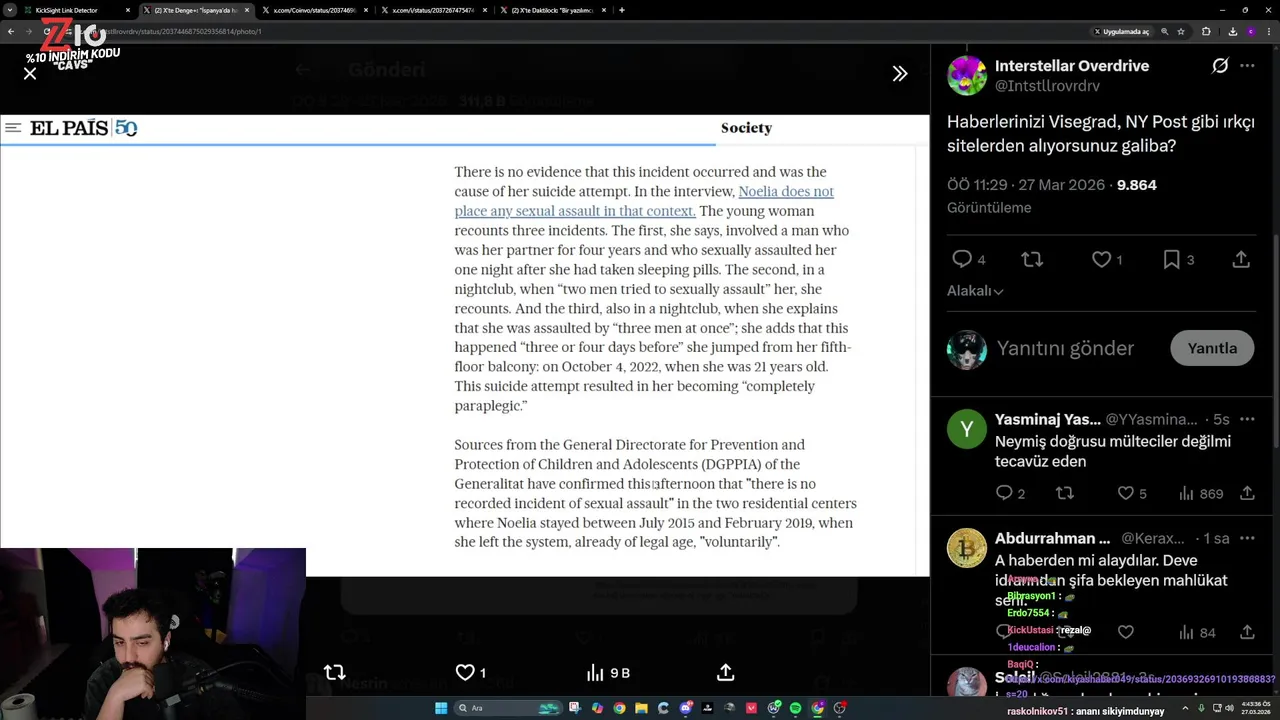Open Discord from the taskbar
1280x720 pixels.
686,708
